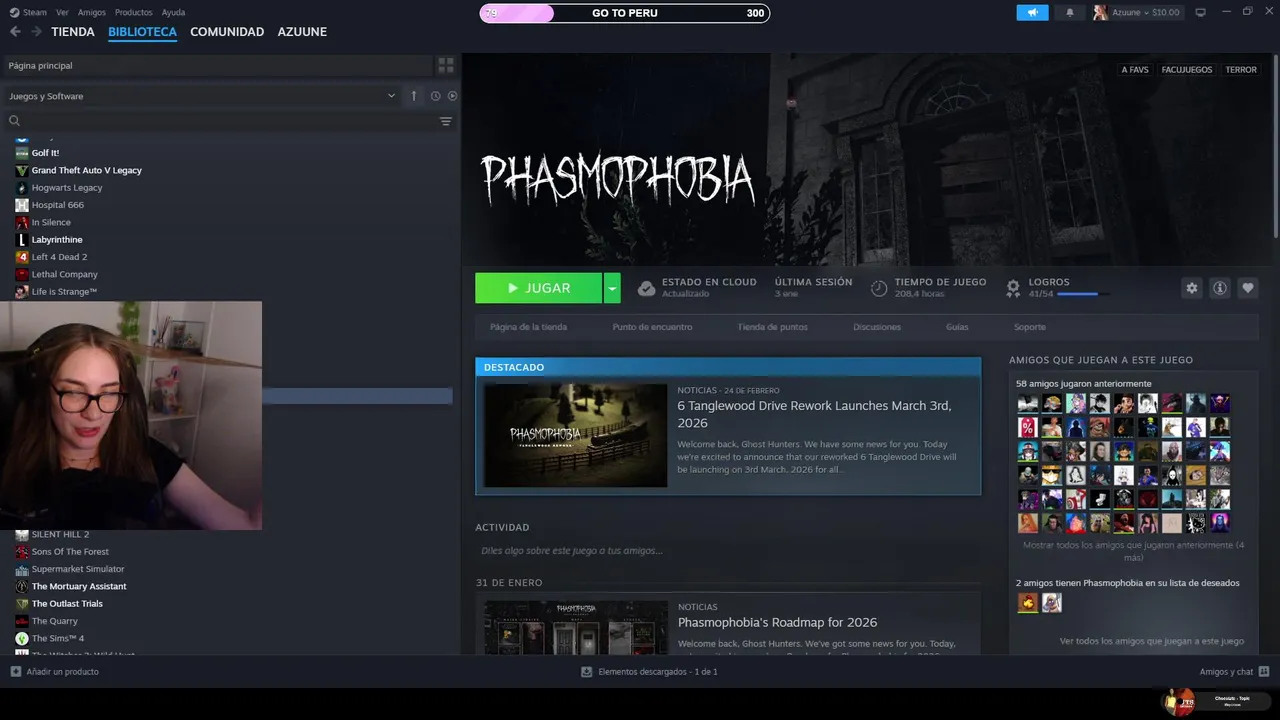Image resolution: width=1280 pixels, height=720 pixels.
Task: Select the A FAVS collection tag
Action: click(x=1135, y=70)
